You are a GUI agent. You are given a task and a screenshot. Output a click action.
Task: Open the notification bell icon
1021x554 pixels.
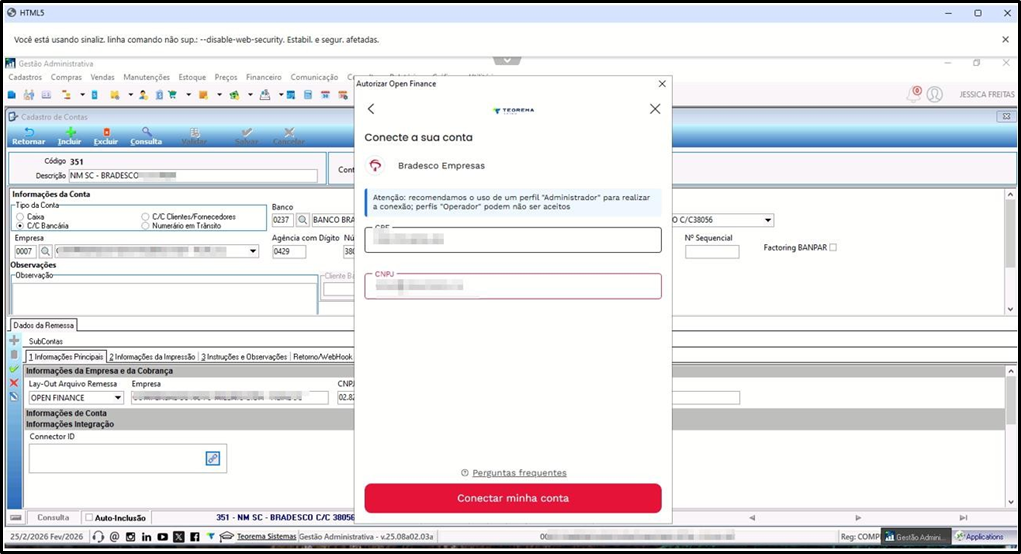pyautogui.click(x=914, y=94)
